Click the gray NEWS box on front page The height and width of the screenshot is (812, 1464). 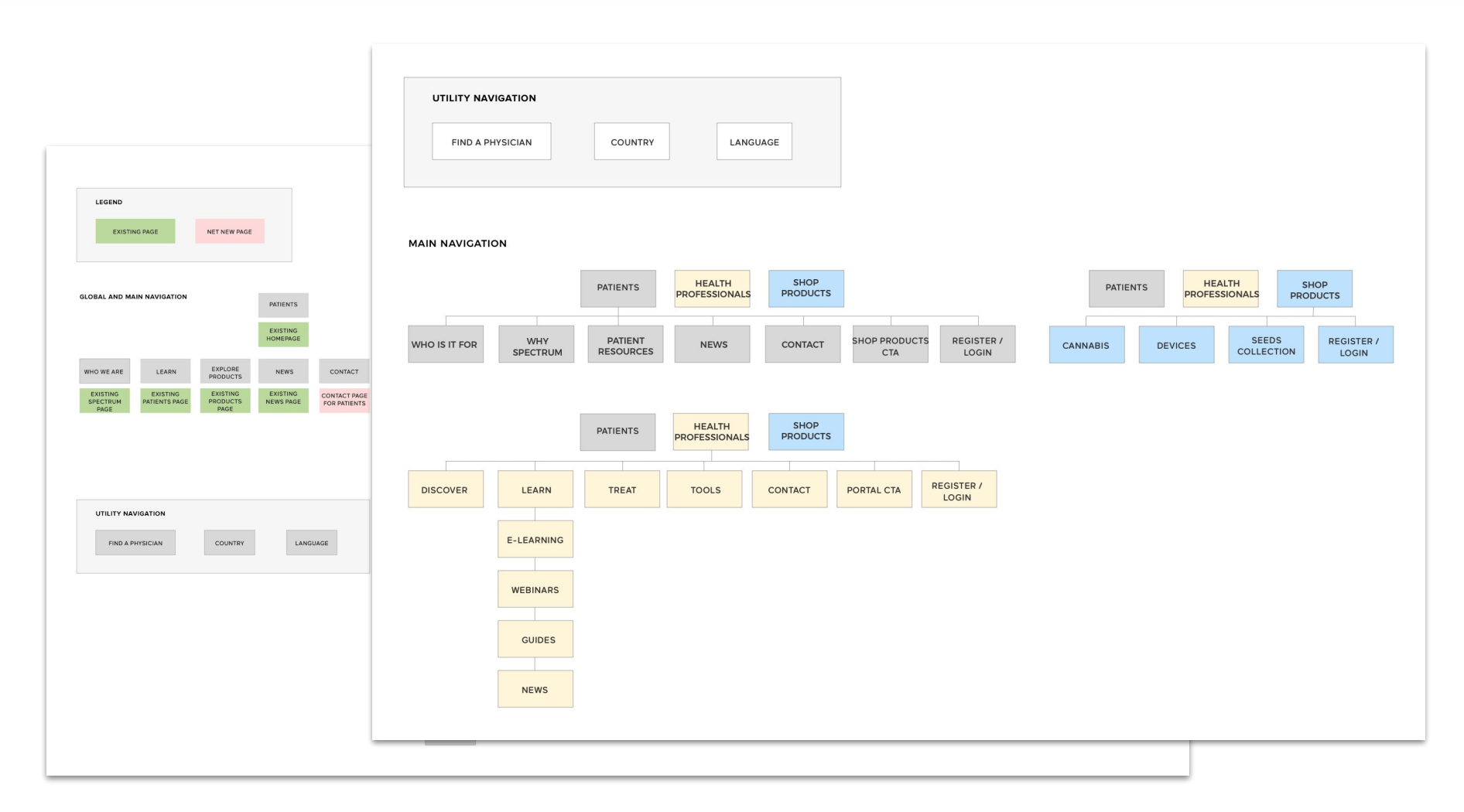tap(712, 344)
